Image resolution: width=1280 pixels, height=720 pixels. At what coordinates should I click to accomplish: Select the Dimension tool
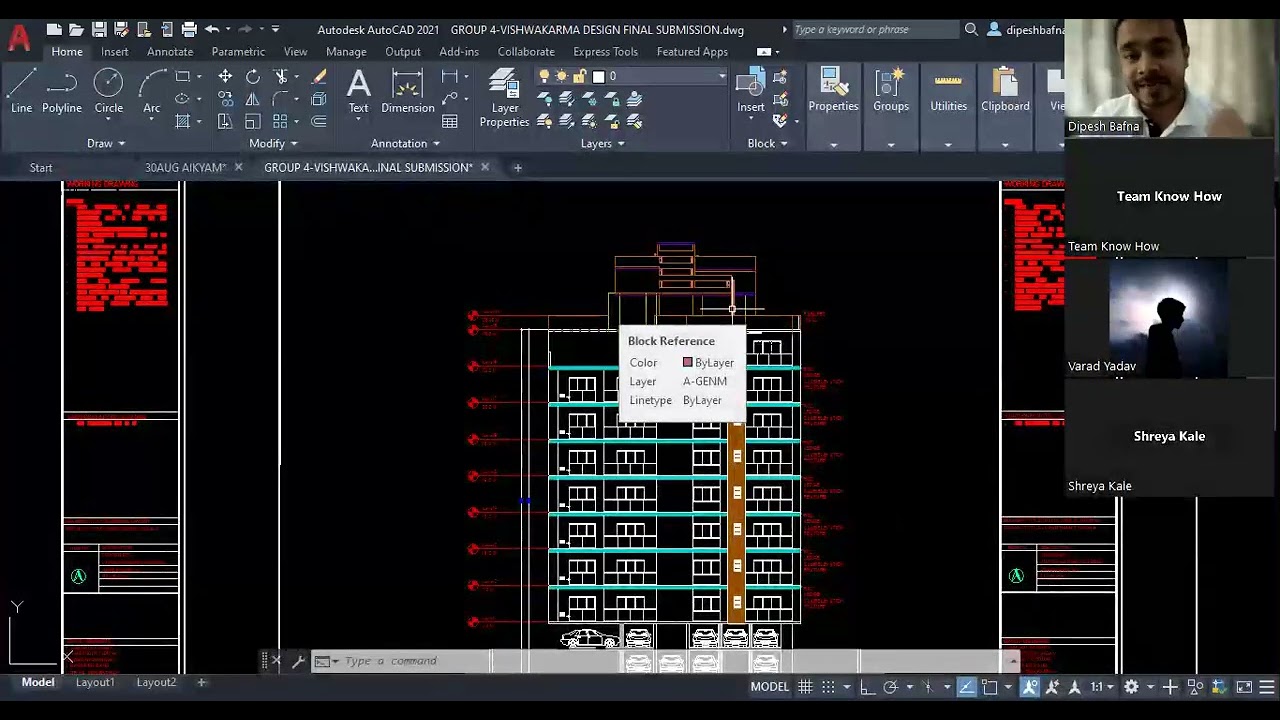pos(407,90)
